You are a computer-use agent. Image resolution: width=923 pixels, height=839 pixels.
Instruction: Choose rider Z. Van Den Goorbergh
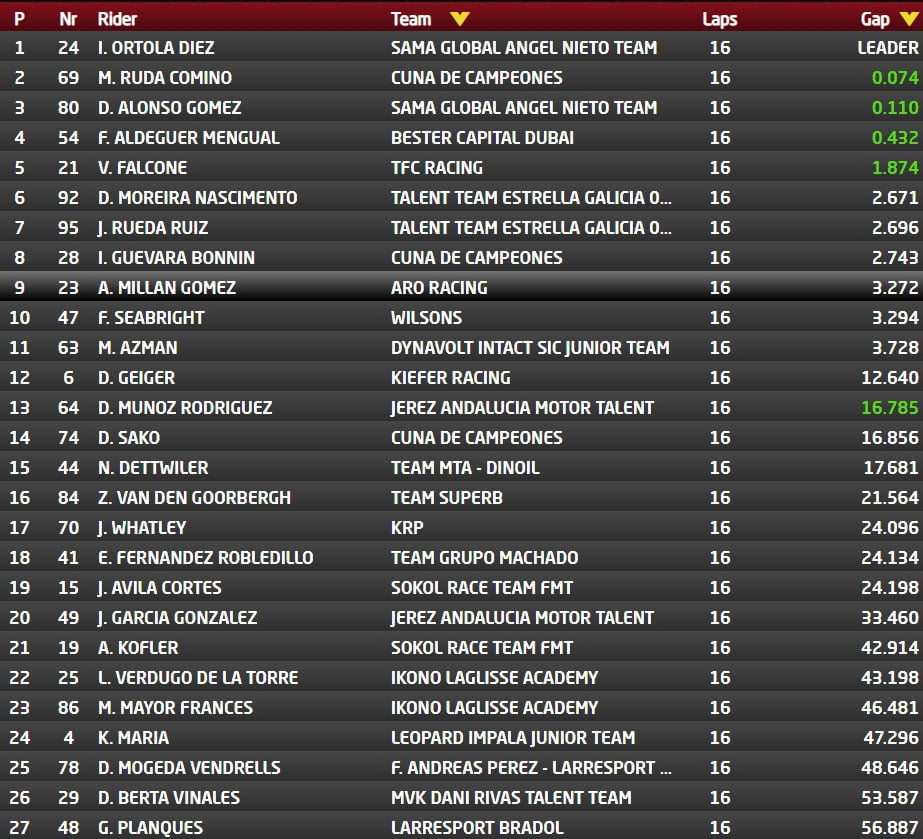(194, 497)
